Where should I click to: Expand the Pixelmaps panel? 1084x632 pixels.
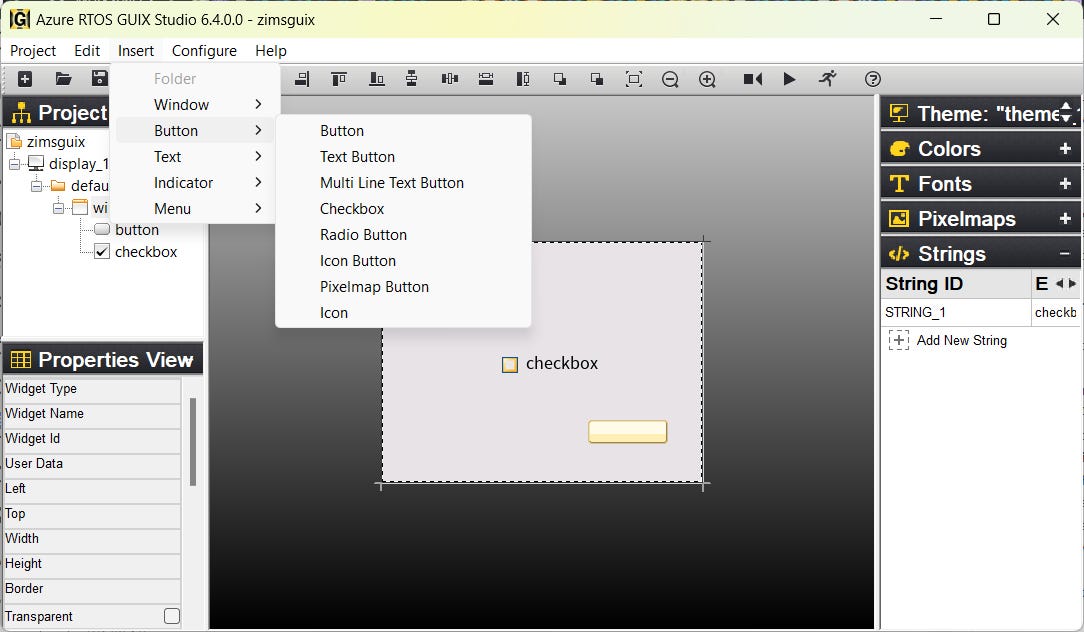click(x=1065, y=219)
